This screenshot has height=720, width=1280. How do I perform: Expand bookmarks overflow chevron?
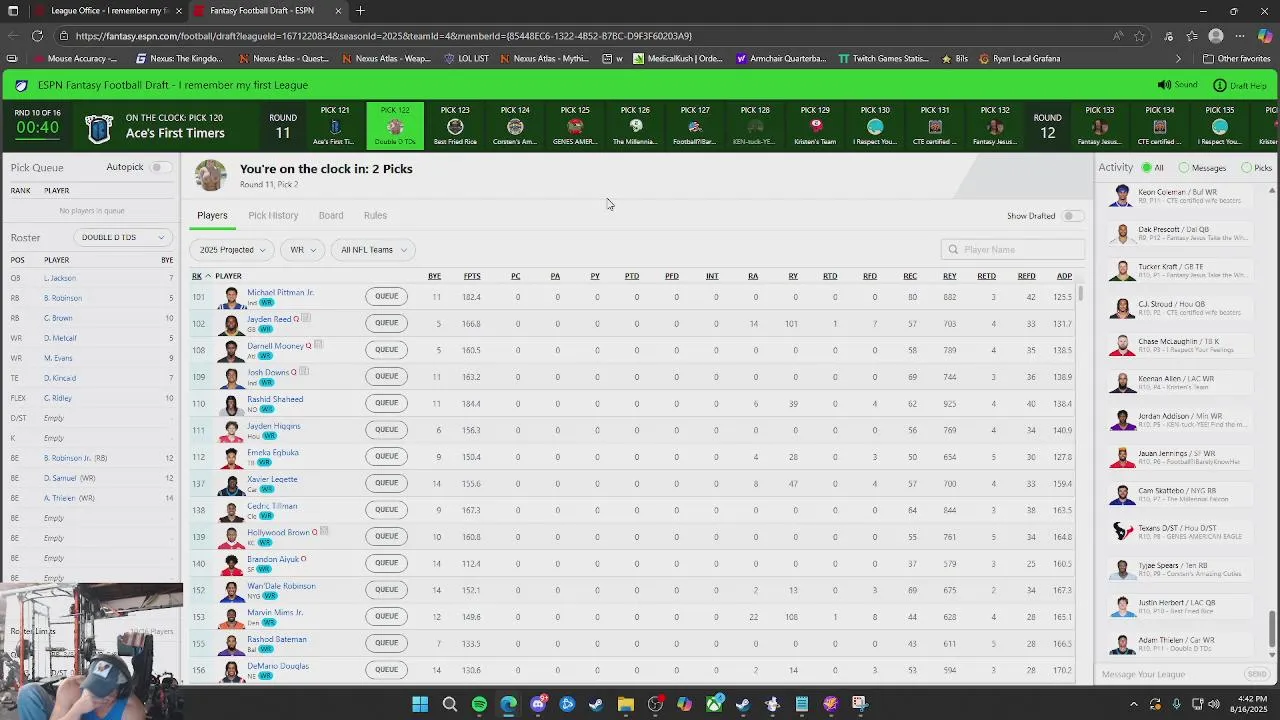point(1178,59)
